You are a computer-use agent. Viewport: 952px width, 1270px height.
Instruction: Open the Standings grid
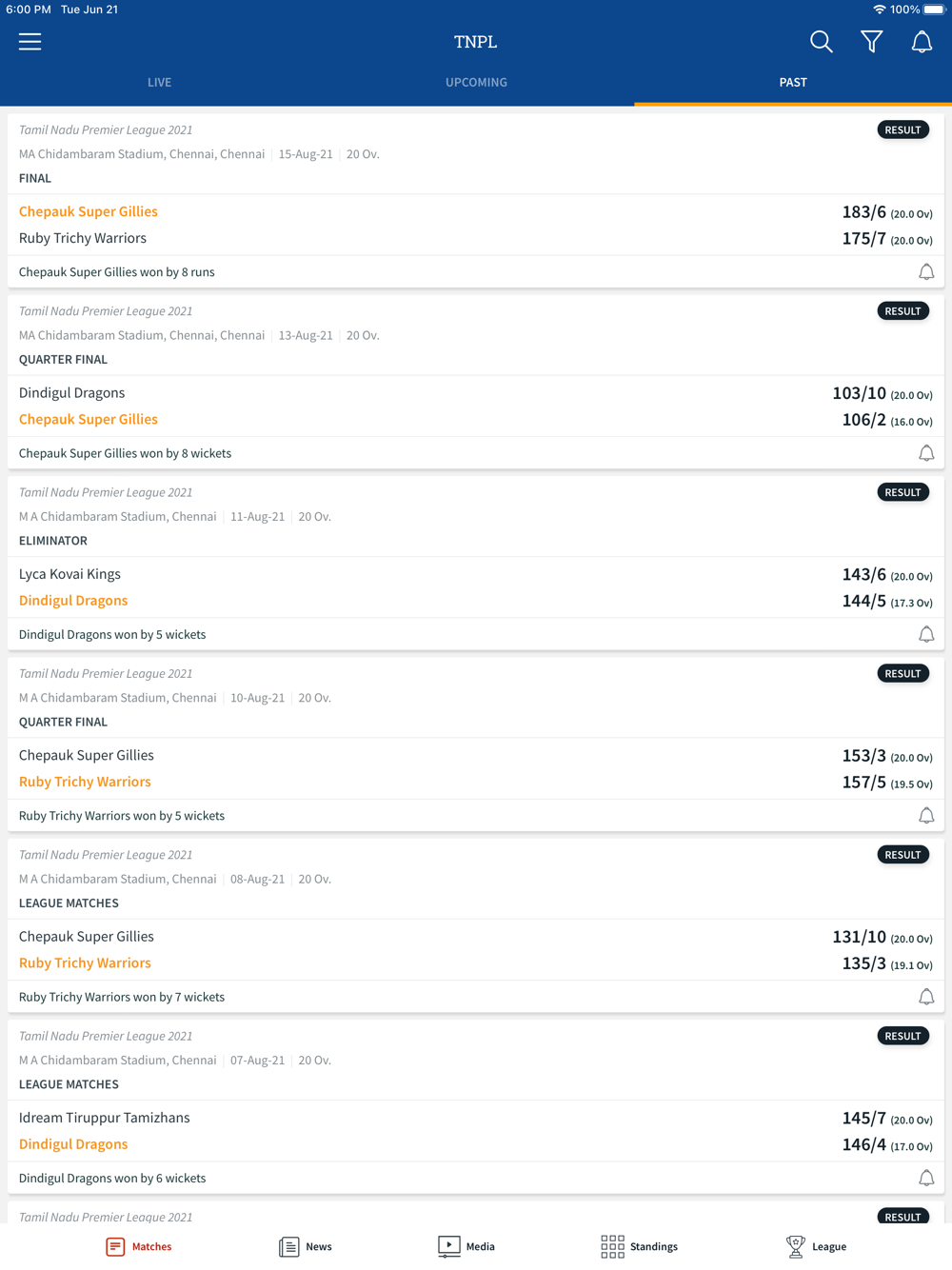click(x=639, y=1246)
